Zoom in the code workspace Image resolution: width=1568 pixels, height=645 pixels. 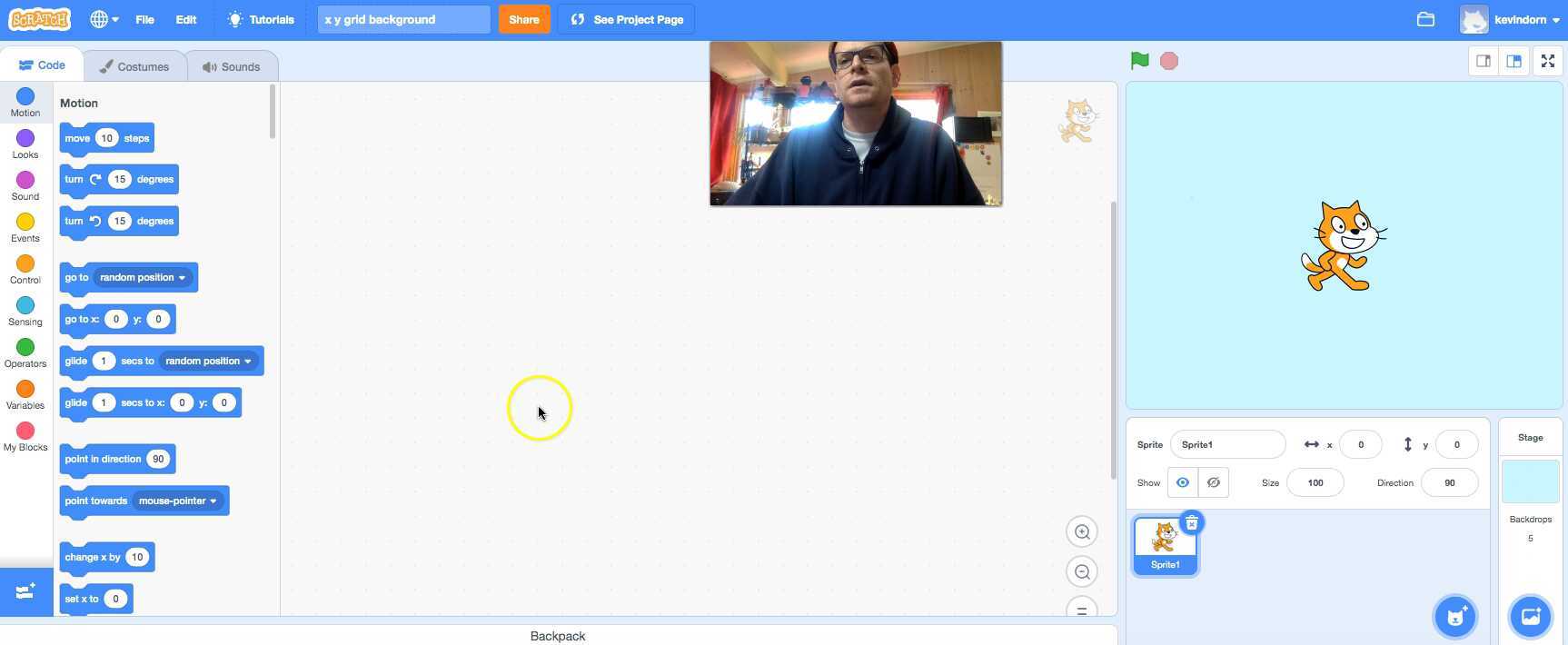point(1082,531)
